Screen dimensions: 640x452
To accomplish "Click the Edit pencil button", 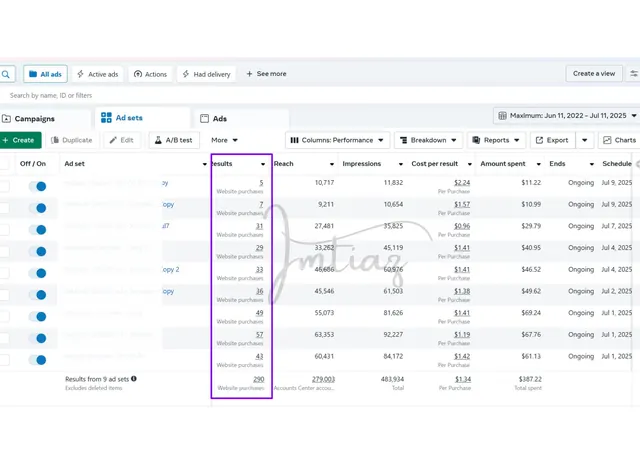I will pos(122,140).
